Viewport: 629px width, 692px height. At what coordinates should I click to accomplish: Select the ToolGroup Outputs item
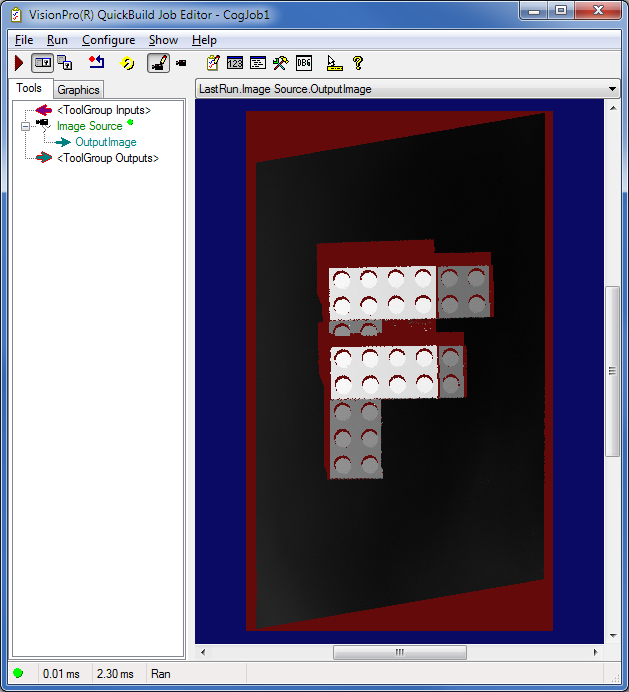point(108,158)
